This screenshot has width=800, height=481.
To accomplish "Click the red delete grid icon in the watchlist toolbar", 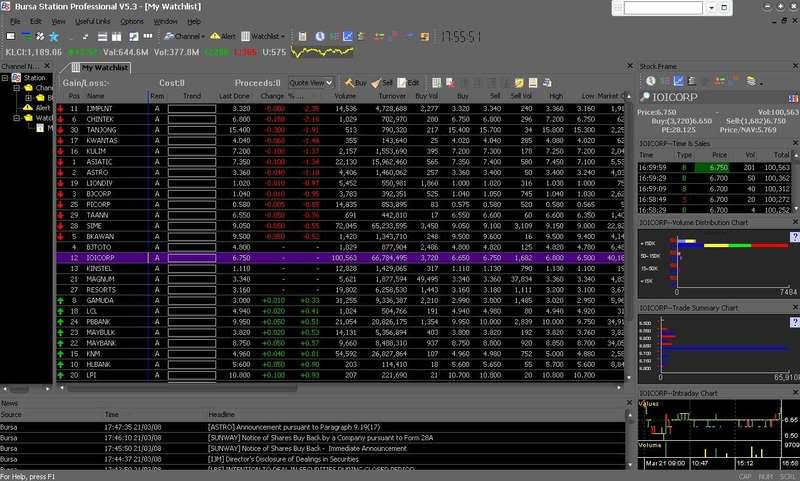I will pos(451,83).
